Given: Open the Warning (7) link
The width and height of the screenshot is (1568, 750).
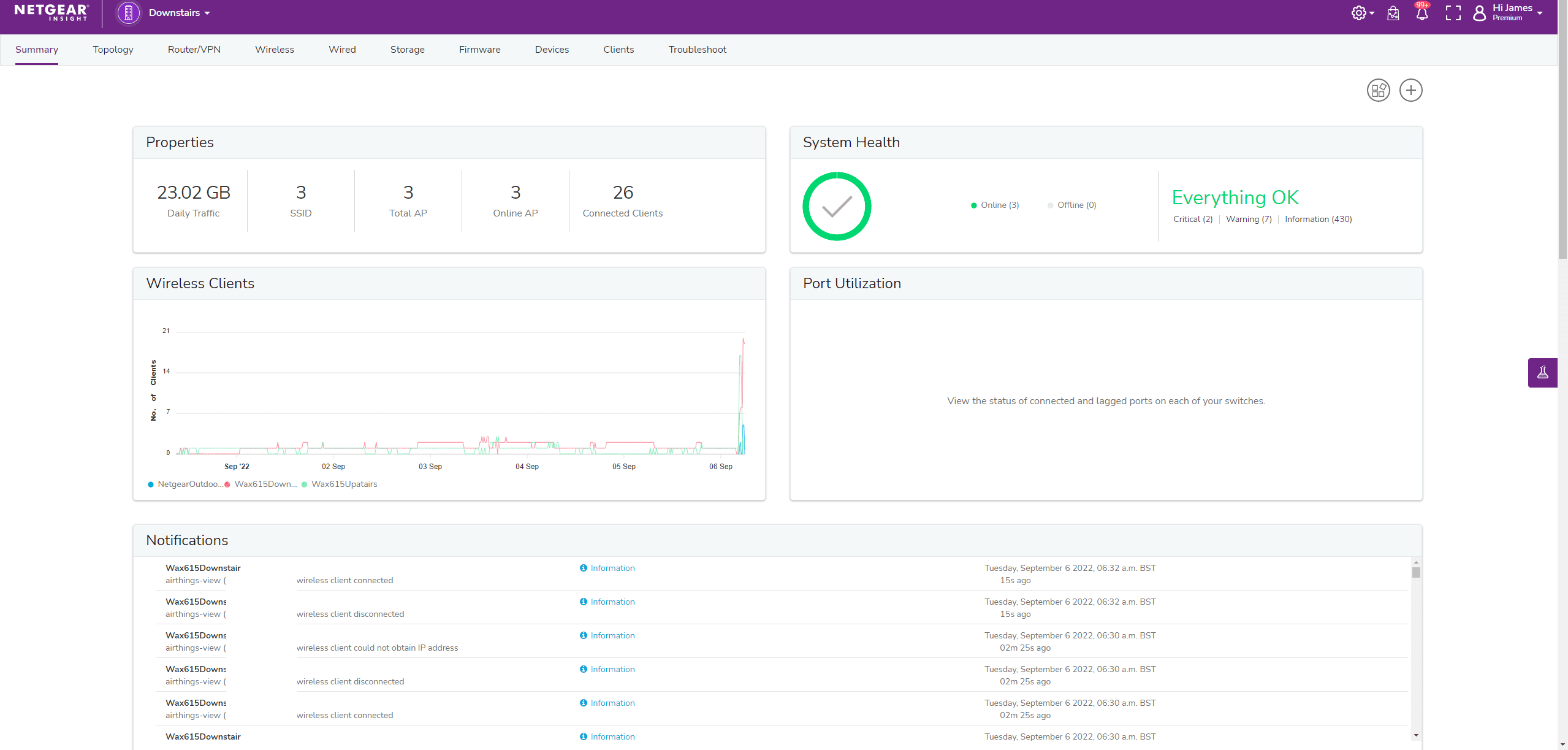Looking at the screenshot, I should tap(1248, 220).
